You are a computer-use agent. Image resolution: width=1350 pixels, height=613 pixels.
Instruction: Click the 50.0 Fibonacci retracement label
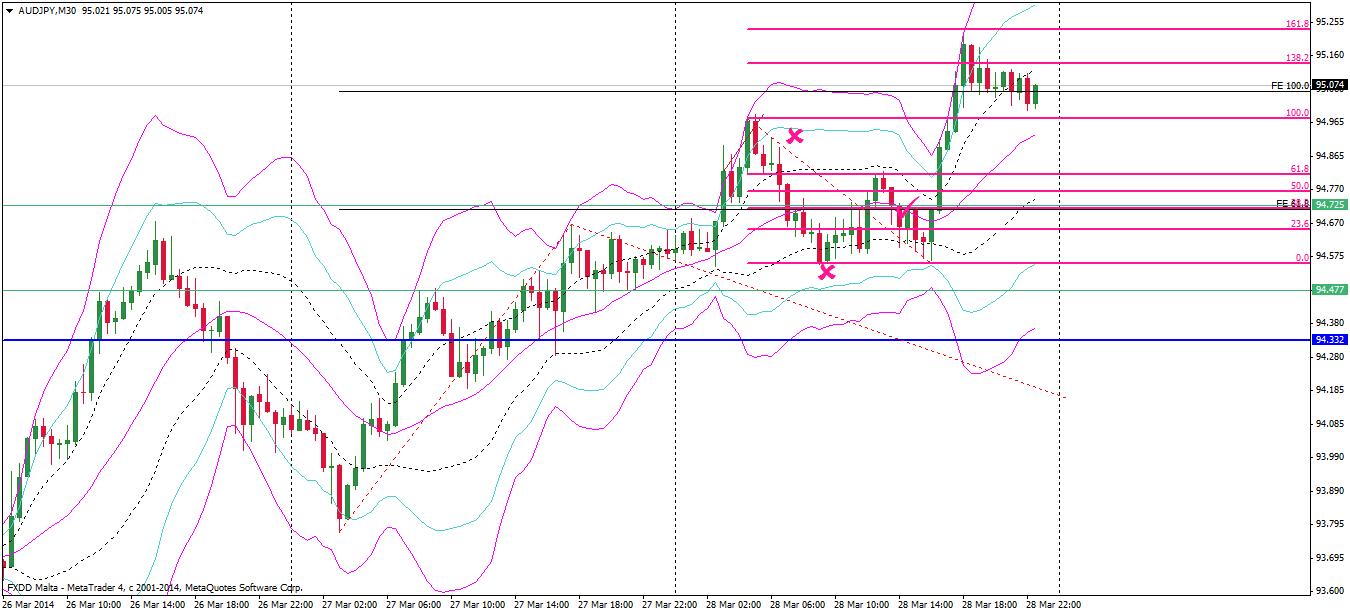click(x=1300, y=186)
